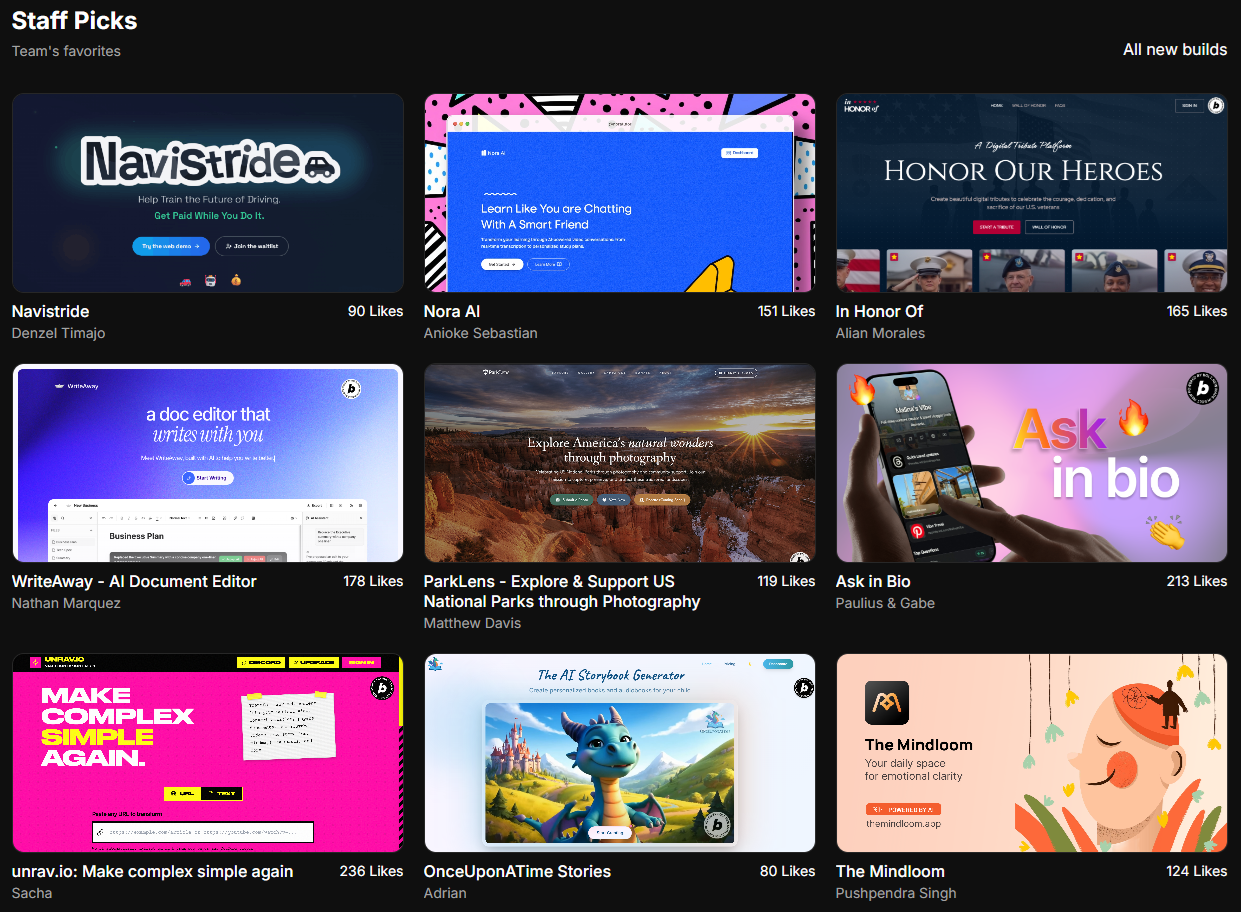Click the bolt badge on Ask in Bio
Screen dimensions: 1241x912
point(1203,388)
